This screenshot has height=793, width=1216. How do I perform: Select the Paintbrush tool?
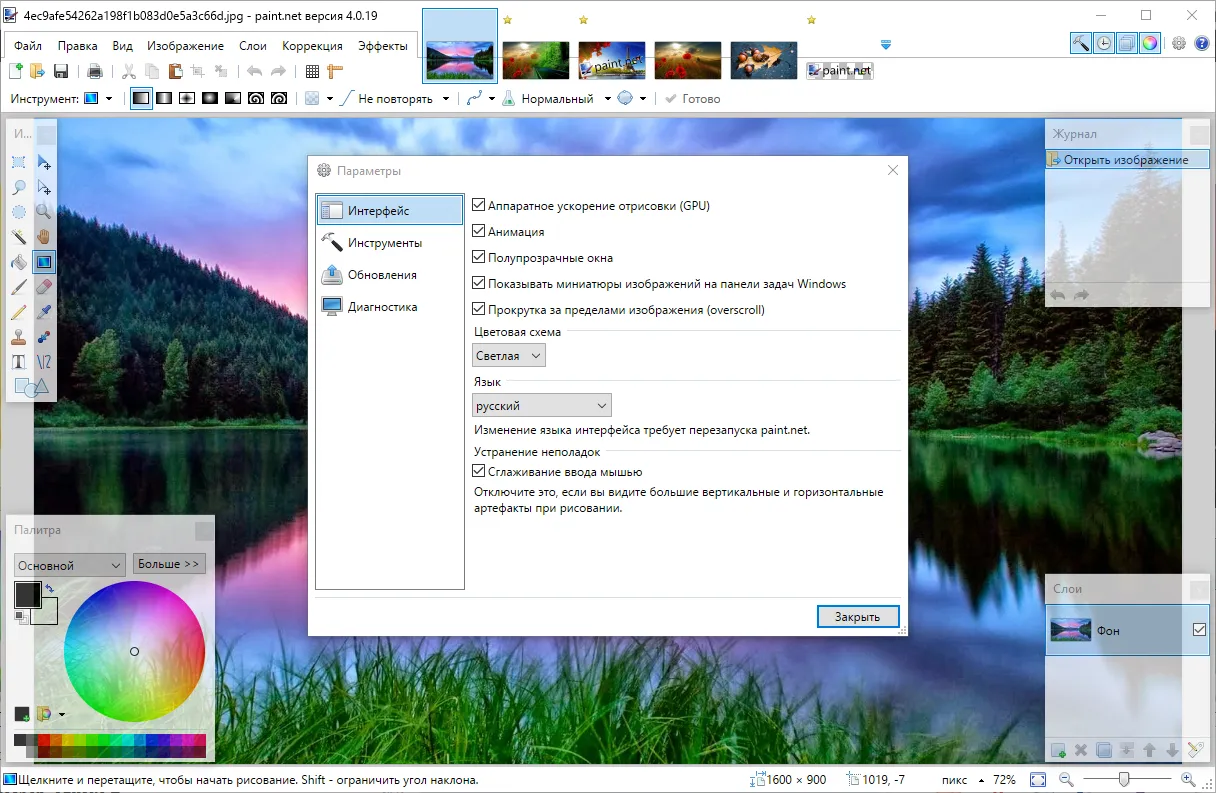tap(19, 287)
